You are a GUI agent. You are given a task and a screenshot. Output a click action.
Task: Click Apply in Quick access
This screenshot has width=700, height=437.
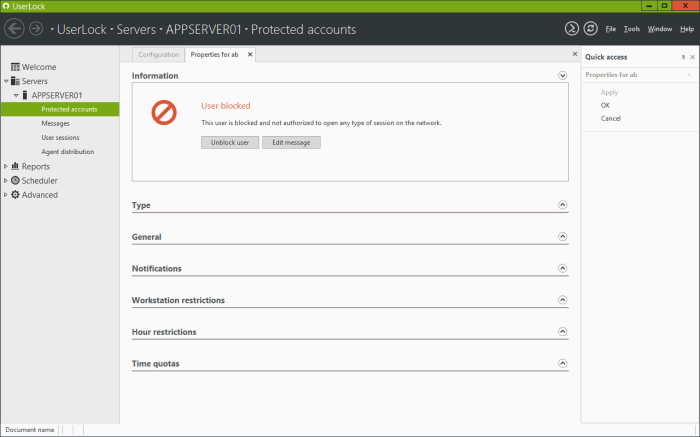[609, 92]
